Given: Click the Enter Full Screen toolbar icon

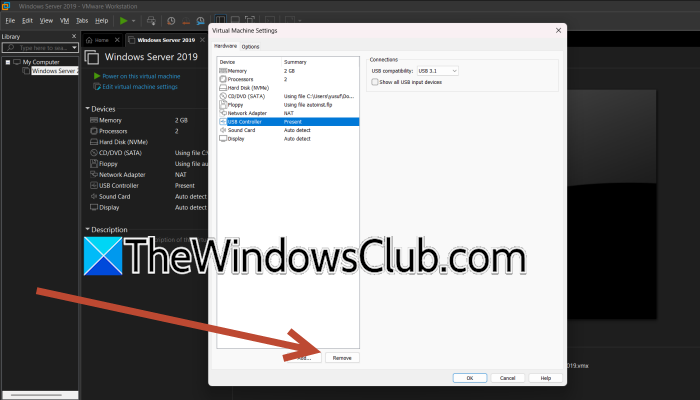Looking at the screenshot, I should tap(250, 20).
